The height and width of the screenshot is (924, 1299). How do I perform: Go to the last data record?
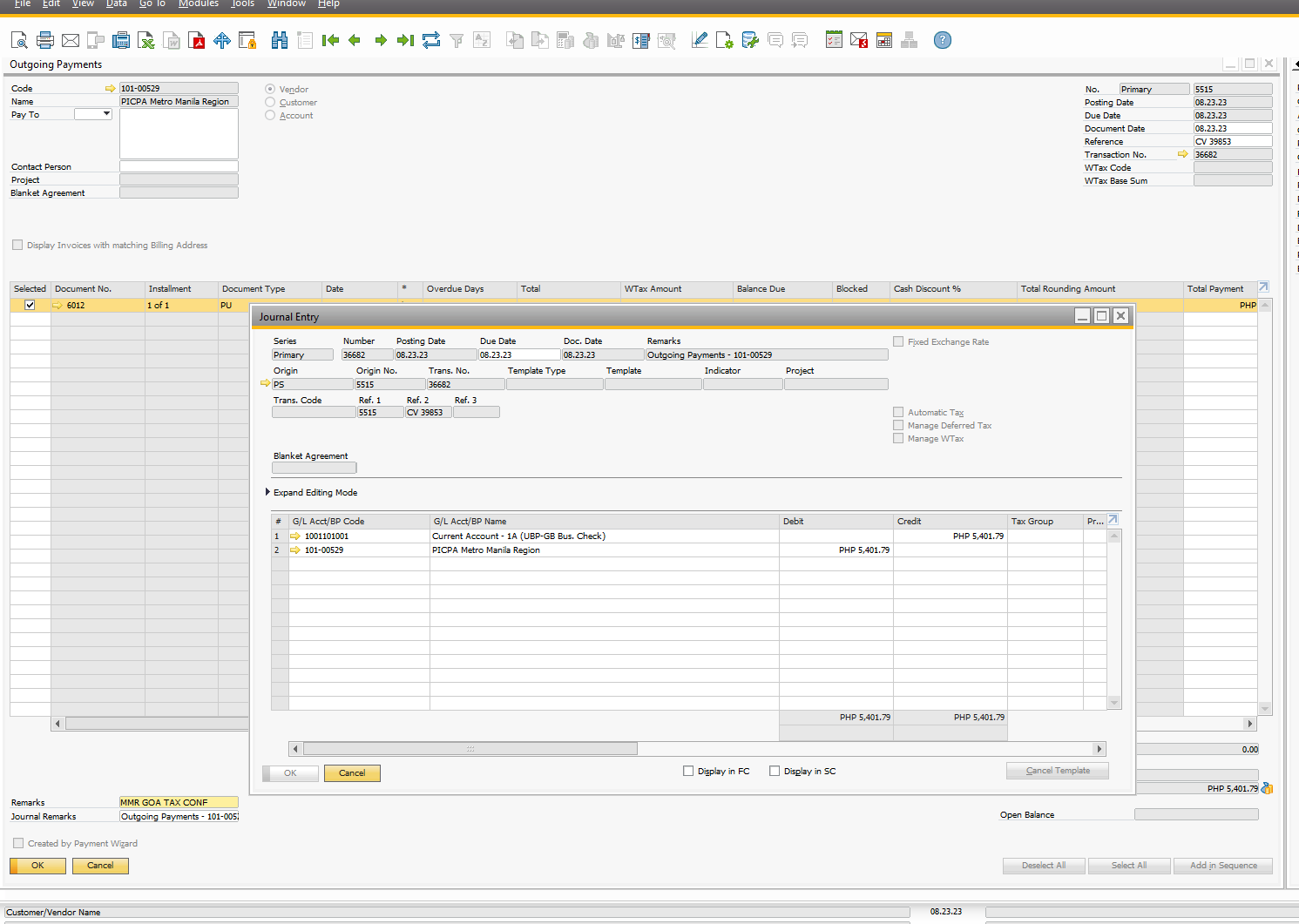(405, 40)
